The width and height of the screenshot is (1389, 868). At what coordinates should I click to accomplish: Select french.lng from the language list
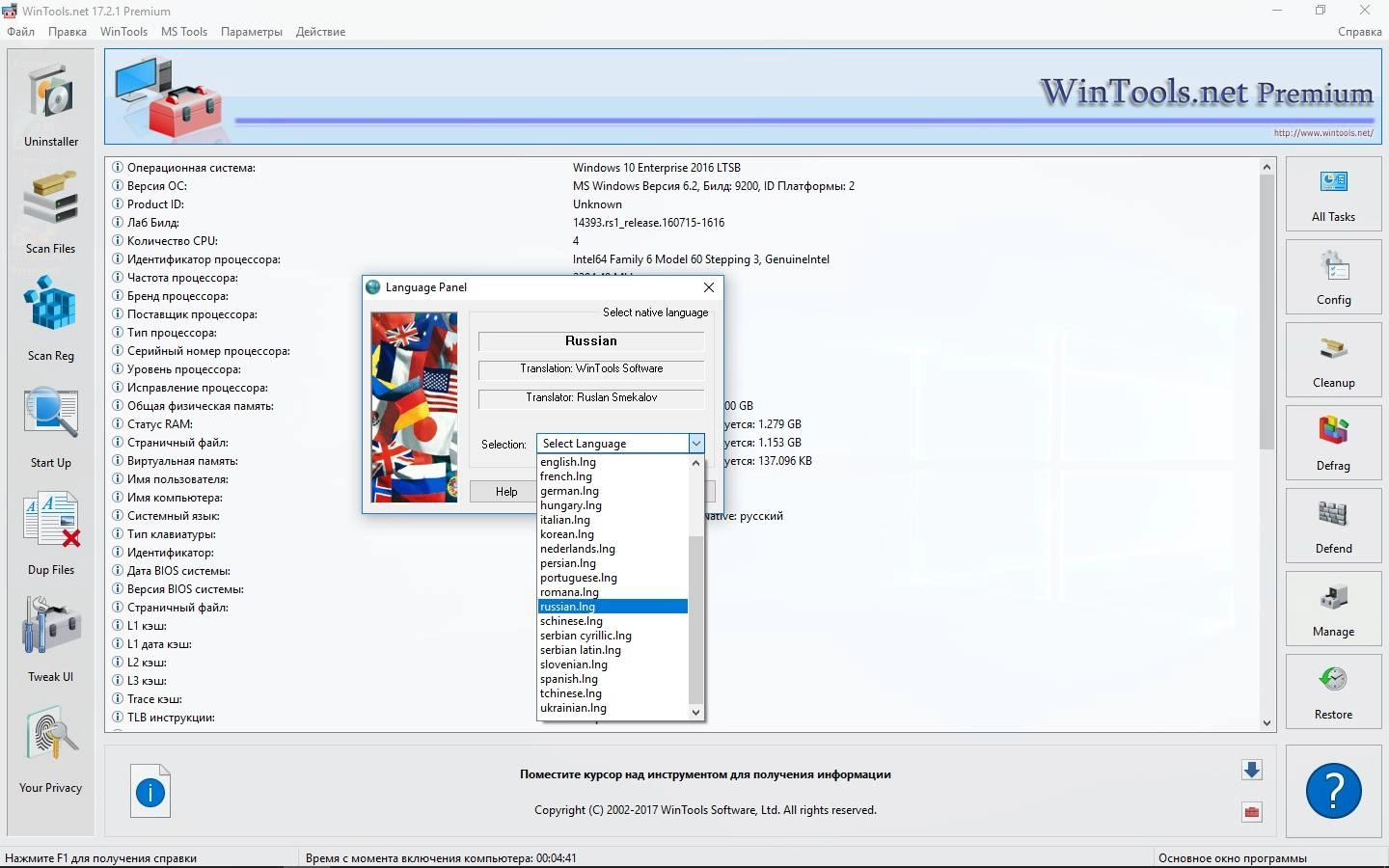613,476
